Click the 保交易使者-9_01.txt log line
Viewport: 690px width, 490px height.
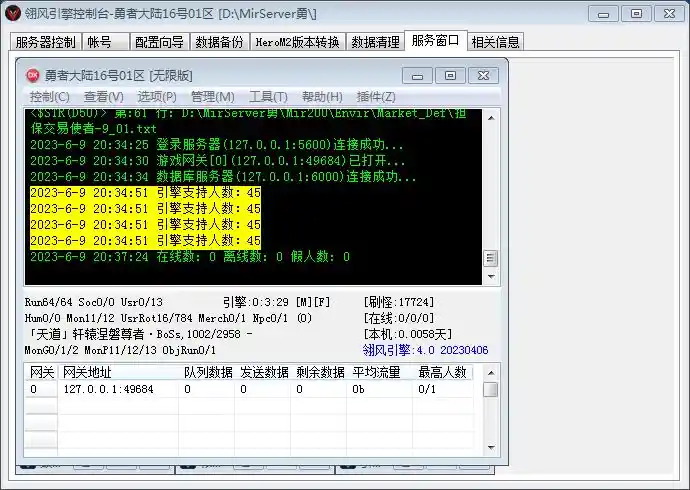point(93,128)
